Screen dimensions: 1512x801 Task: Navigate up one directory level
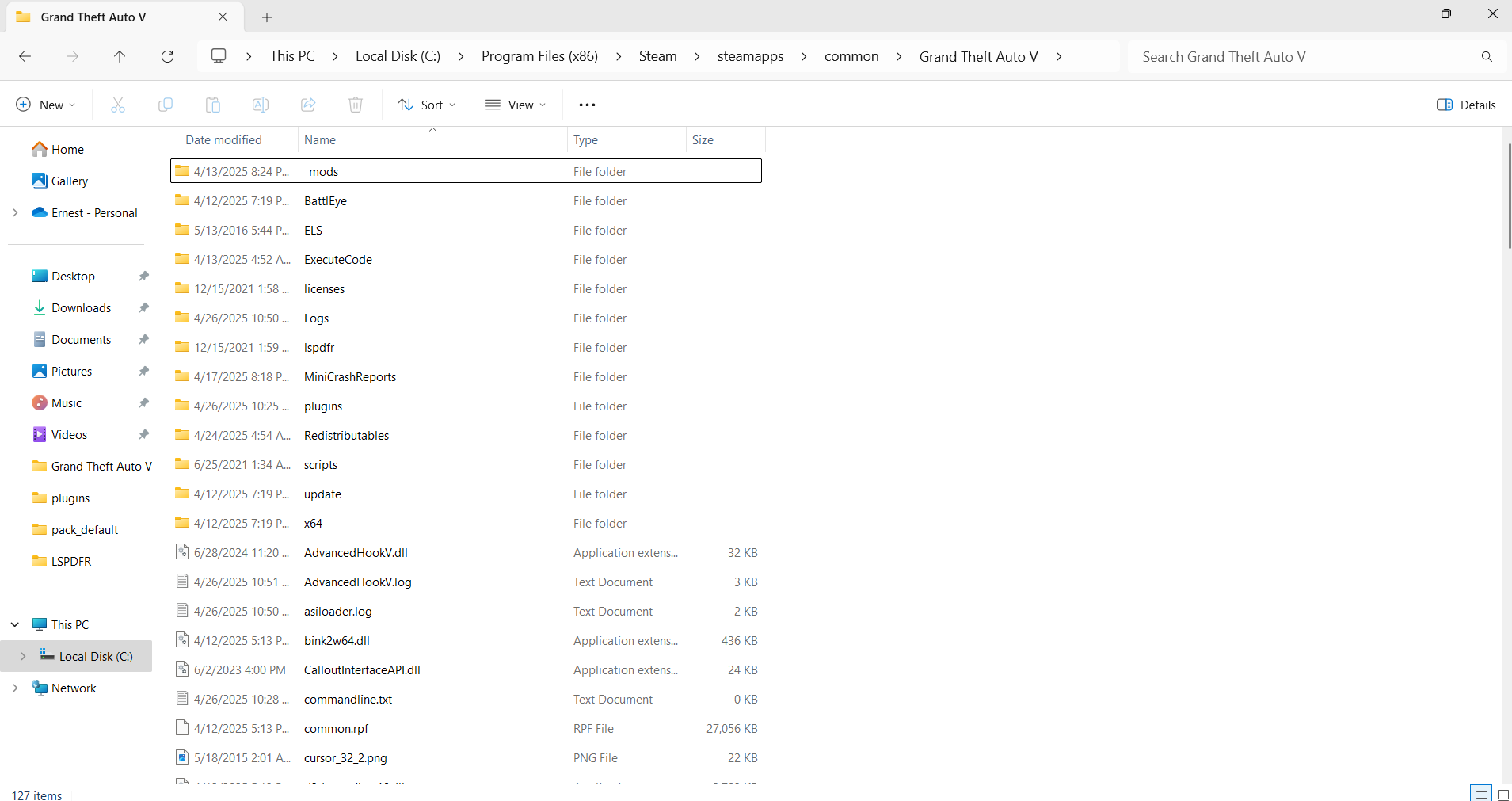120,56
